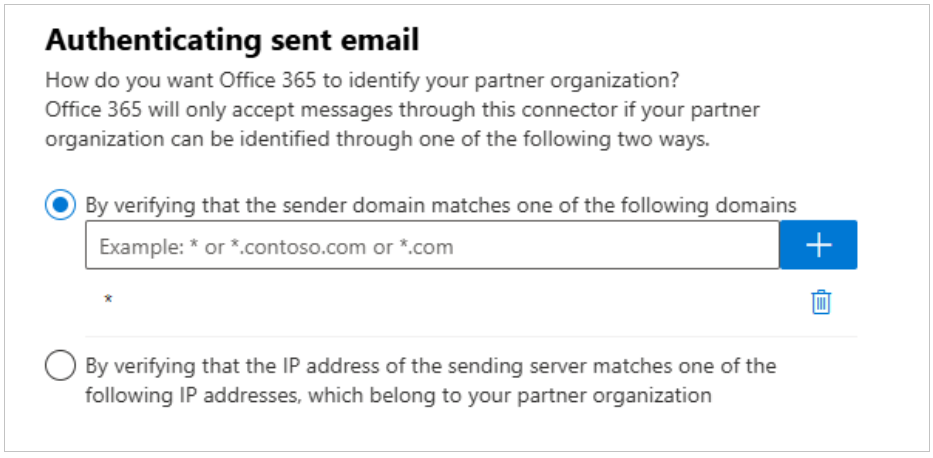Click the filled blue dot of the selected radio
Viewport: 933px width, 458px height.
pos(60,205)
